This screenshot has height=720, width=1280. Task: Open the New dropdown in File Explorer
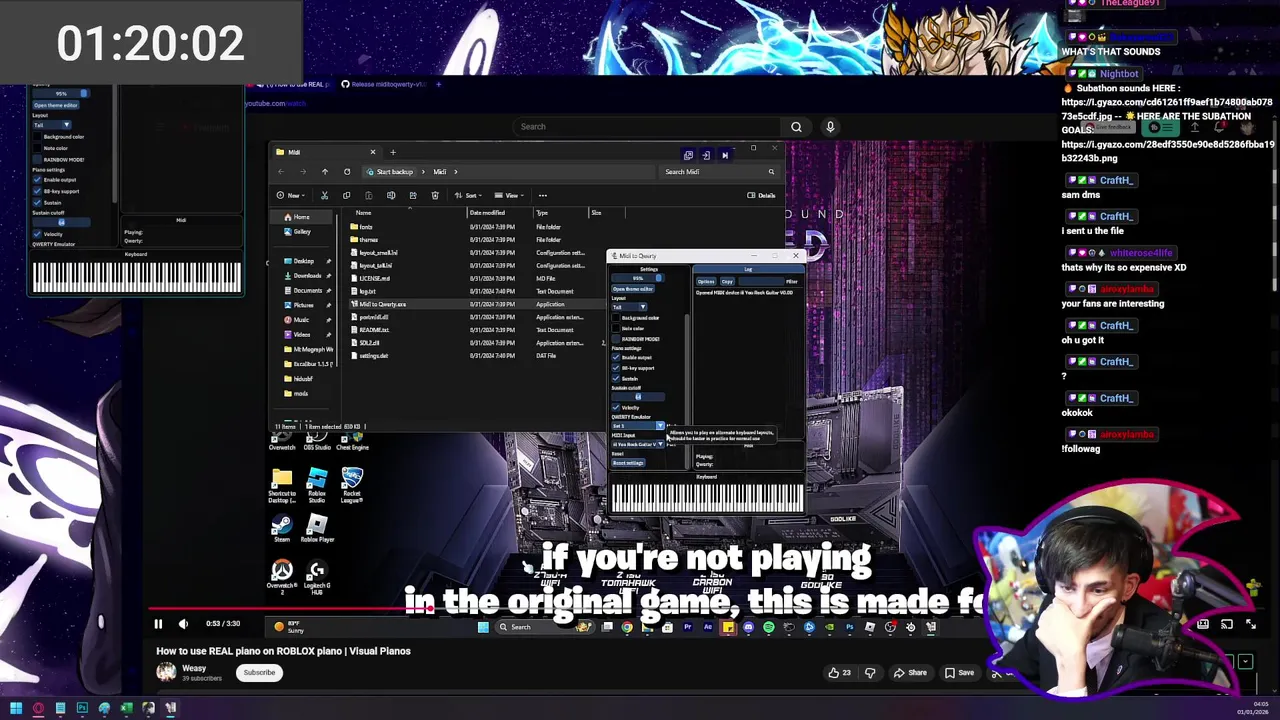tap(289, 195)
